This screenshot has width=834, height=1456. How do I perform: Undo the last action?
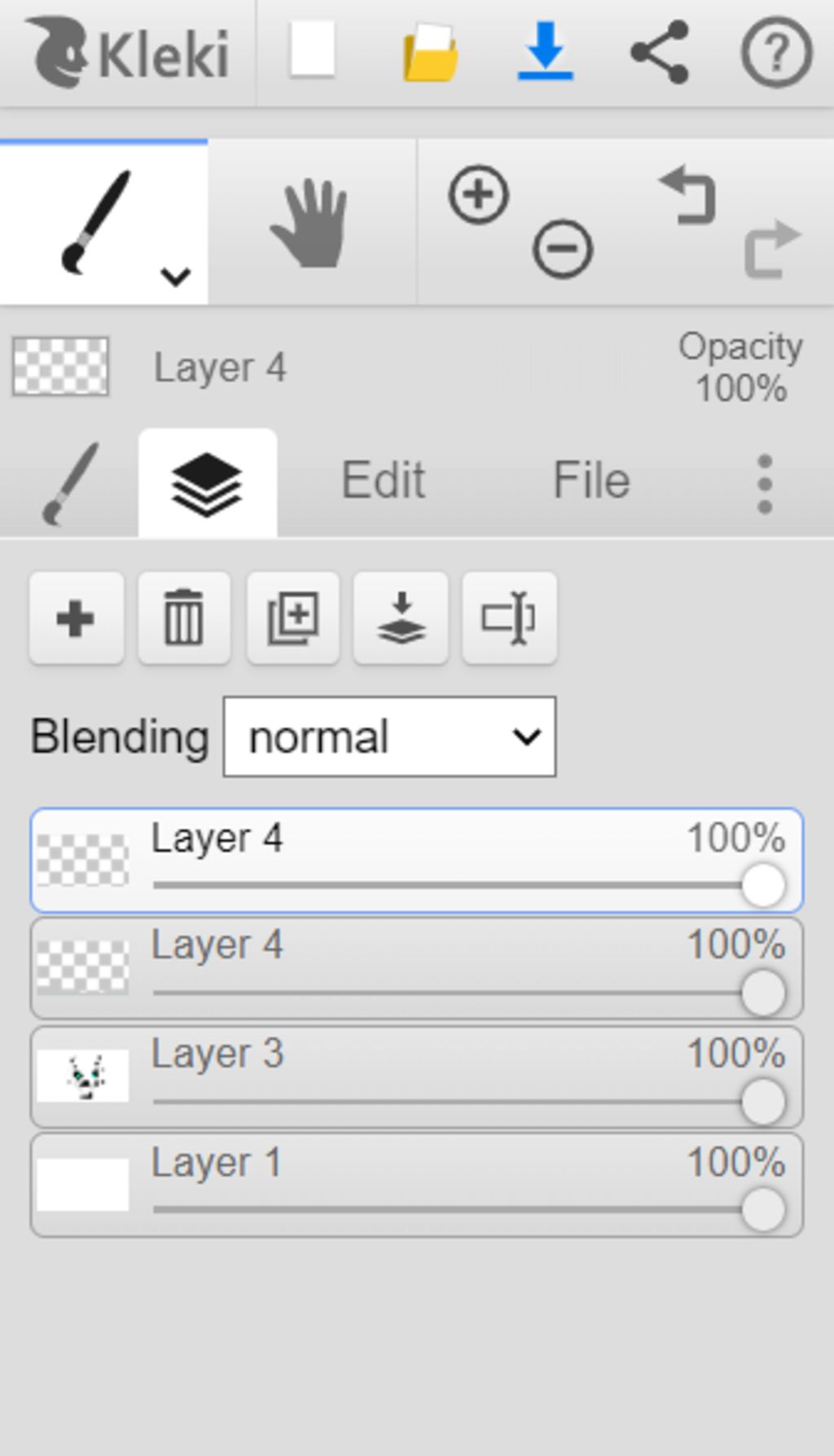coord(689,196)
